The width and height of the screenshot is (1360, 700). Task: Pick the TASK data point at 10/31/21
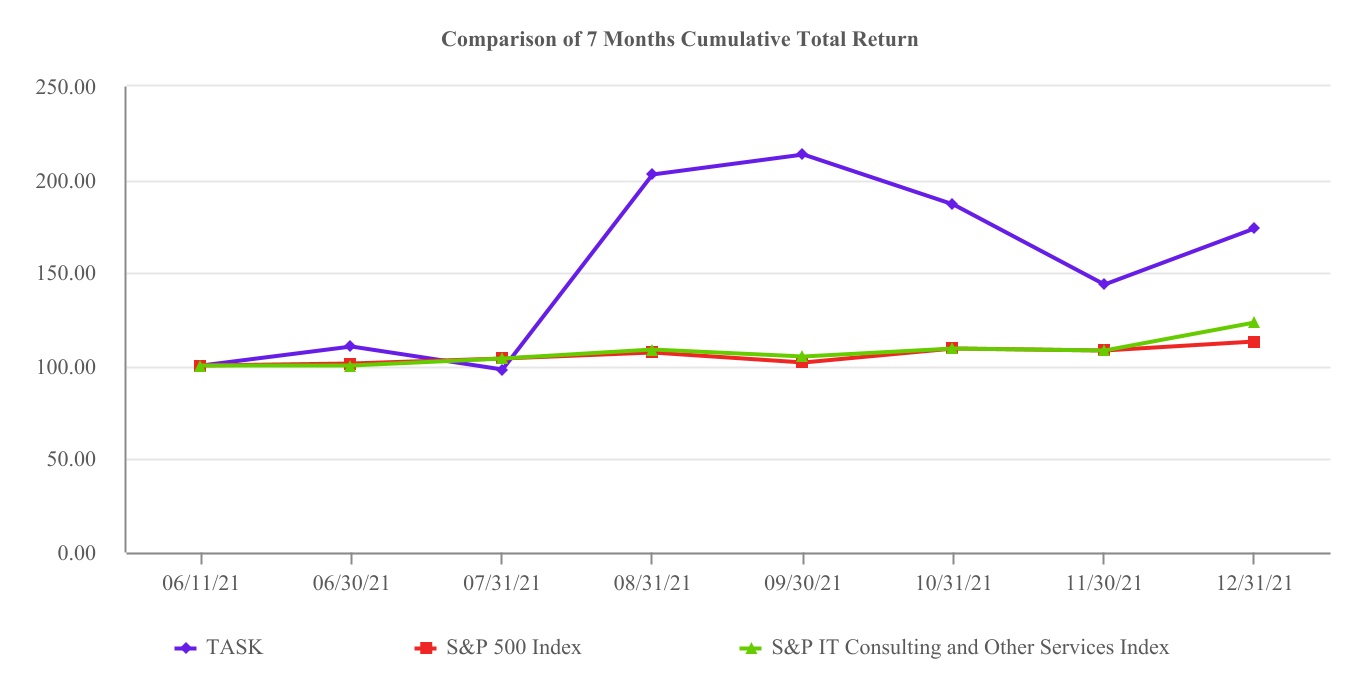pos(952,204)
